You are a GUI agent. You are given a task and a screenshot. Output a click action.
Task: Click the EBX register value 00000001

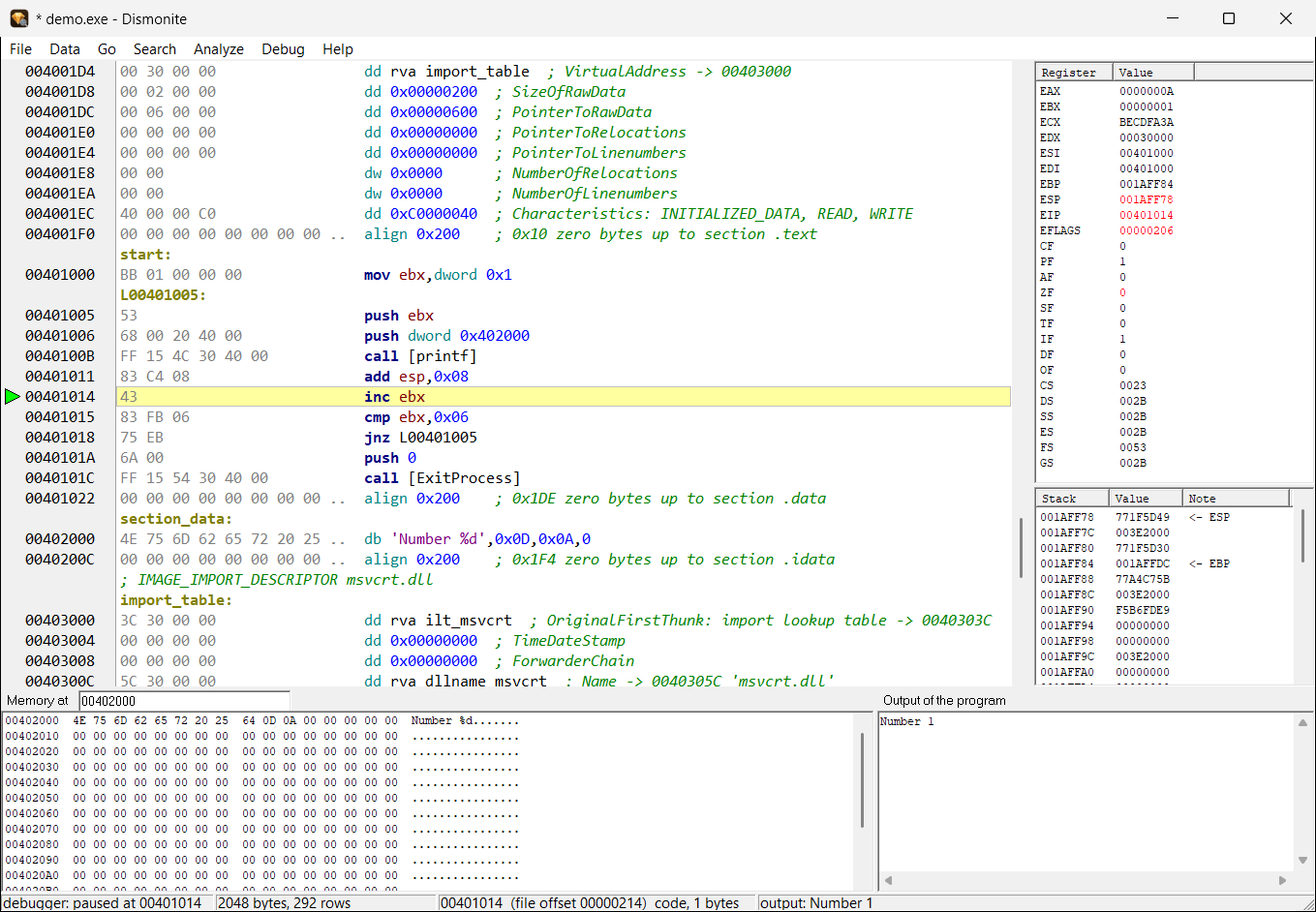click(x=1147, y=106)
